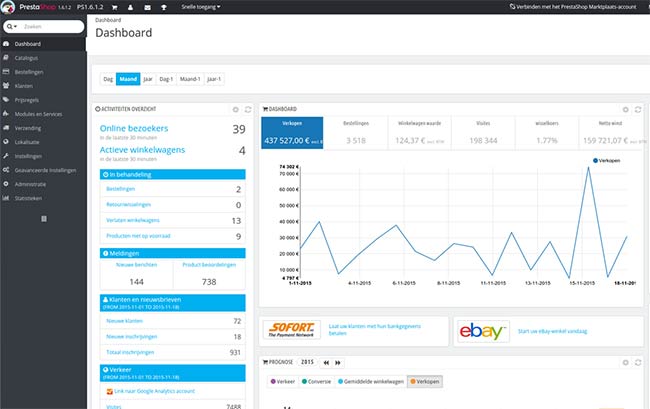Image resolution: width=650 pixels, height=409 pixels.
Task: Open the trophy icon in top bar
Action: point(164,7)
